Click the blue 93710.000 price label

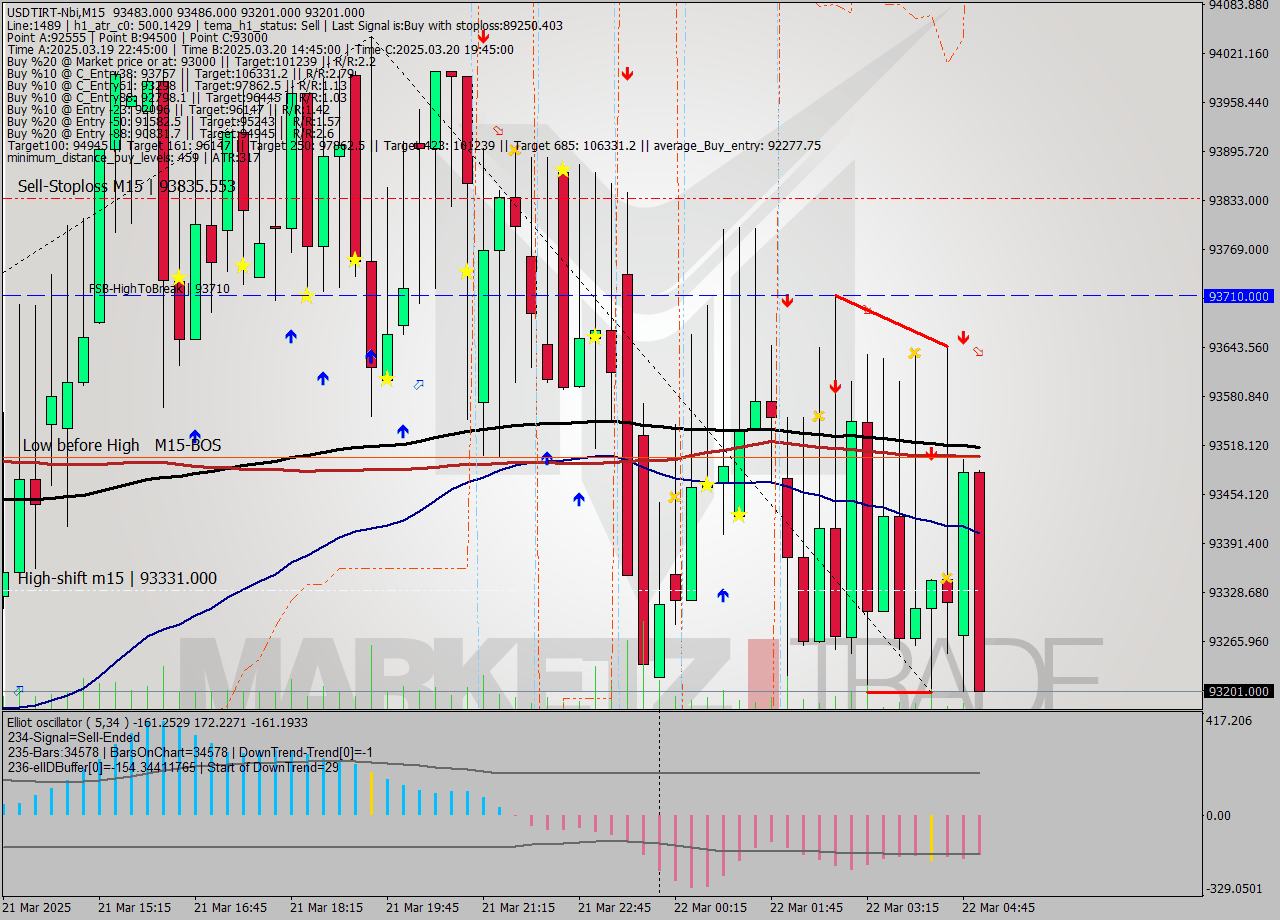click(1237, 296)
